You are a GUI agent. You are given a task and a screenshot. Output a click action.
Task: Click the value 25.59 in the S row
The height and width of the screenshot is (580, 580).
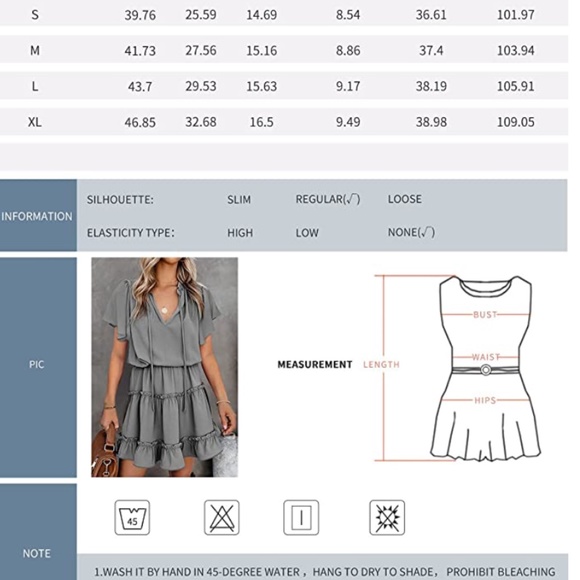pyautogui.click(x=201, y=15)
